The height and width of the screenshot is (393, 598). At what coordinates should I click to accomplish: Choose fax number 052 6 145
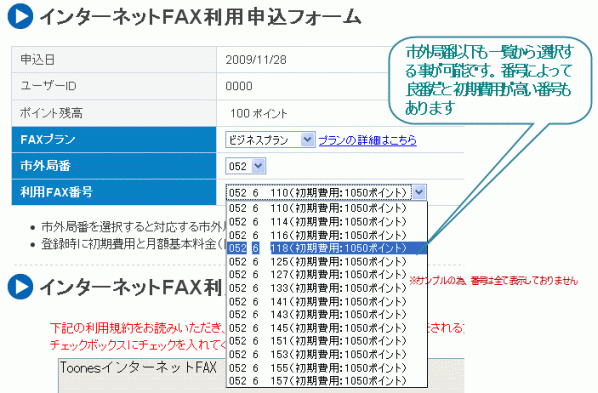[327, 328]
